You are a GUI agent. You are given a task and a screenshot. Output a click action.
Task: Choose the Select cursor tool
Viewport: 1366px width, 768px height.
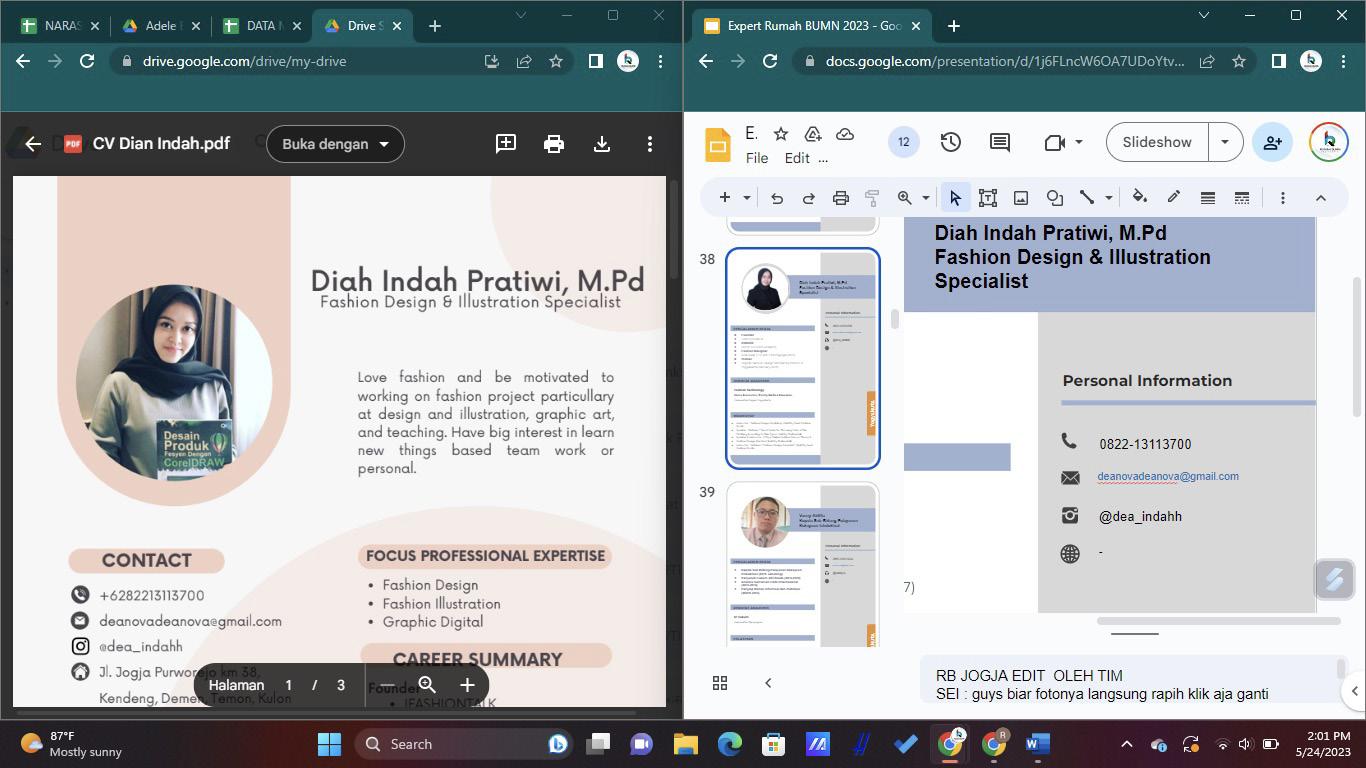[955, 198]
